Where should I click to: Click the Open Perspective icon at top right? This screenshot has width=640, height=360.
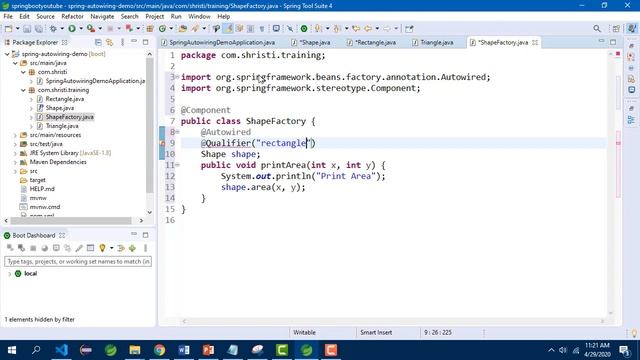616,29
